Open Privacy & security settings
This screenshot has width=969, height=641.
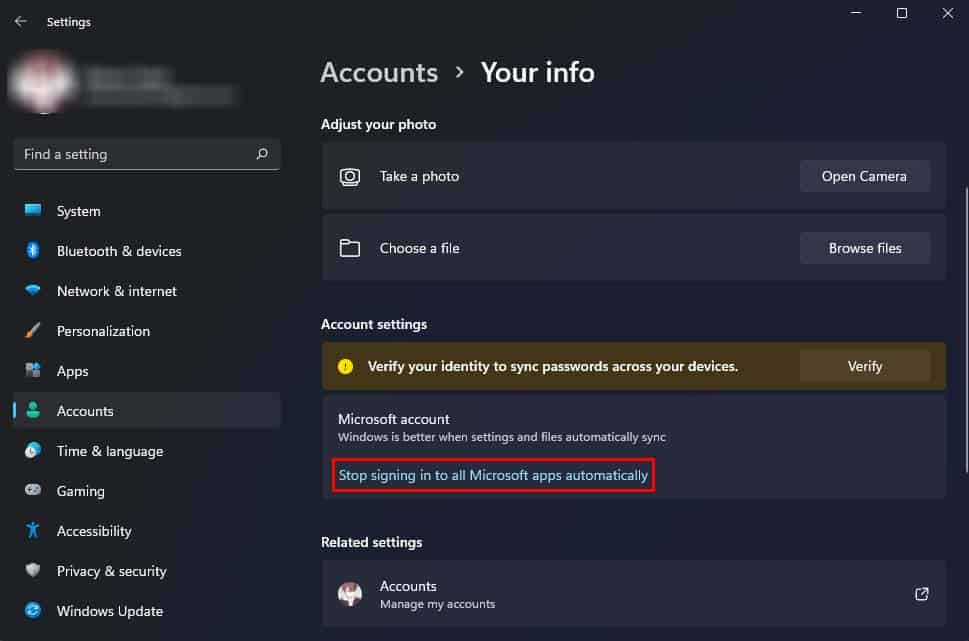click(x=146, y=571)
